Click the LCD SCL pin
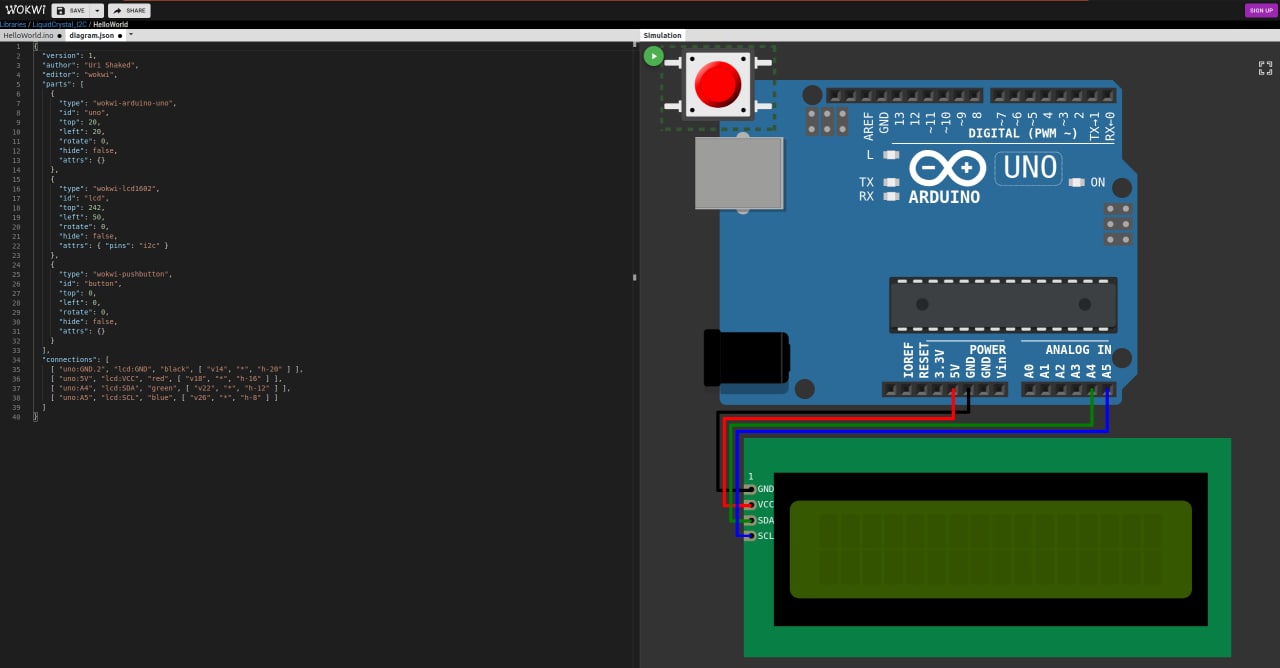 click(751, 536)
